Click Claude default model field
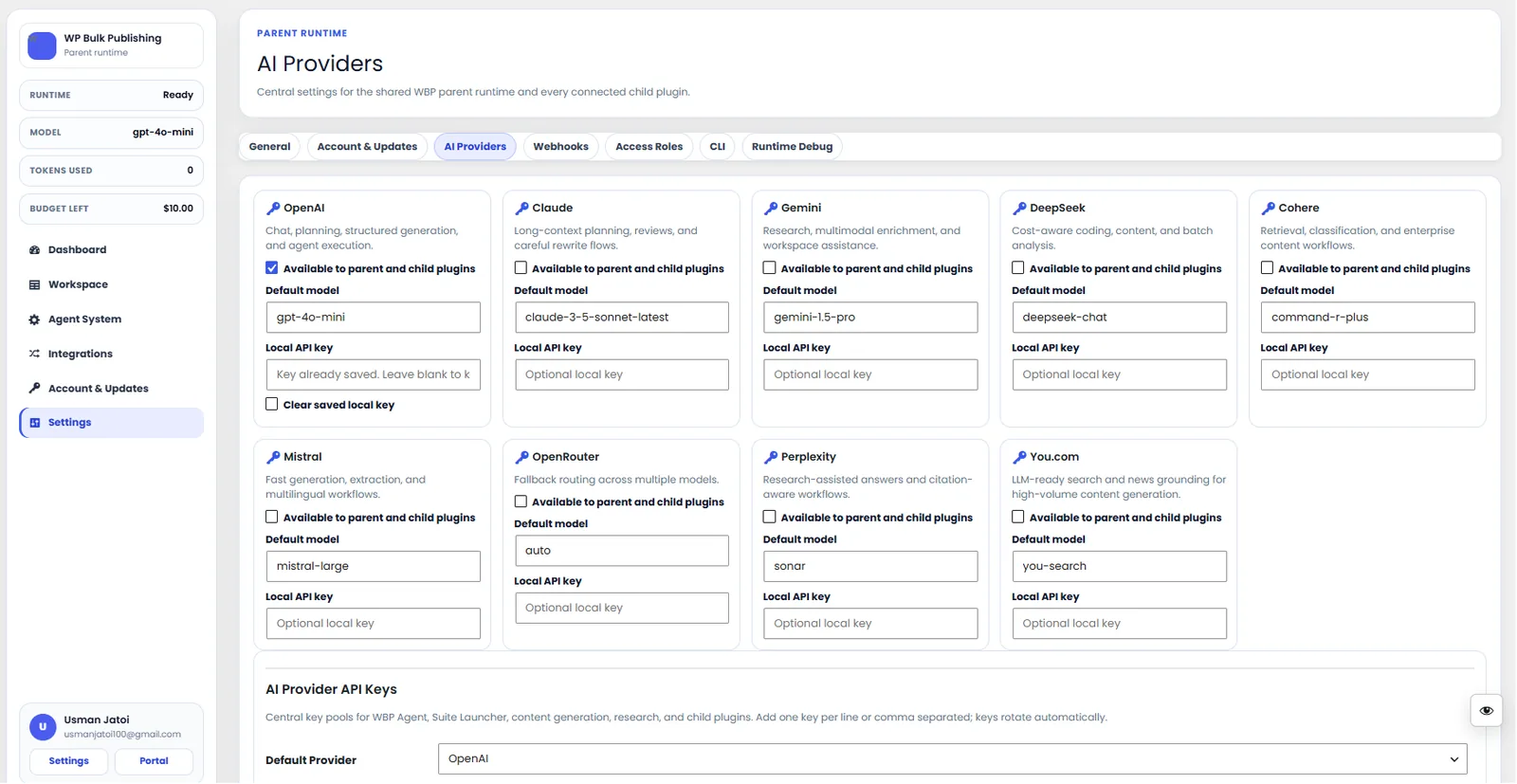Image resolution: width=1517 pixels, height=784 pixels. point(621,318)
